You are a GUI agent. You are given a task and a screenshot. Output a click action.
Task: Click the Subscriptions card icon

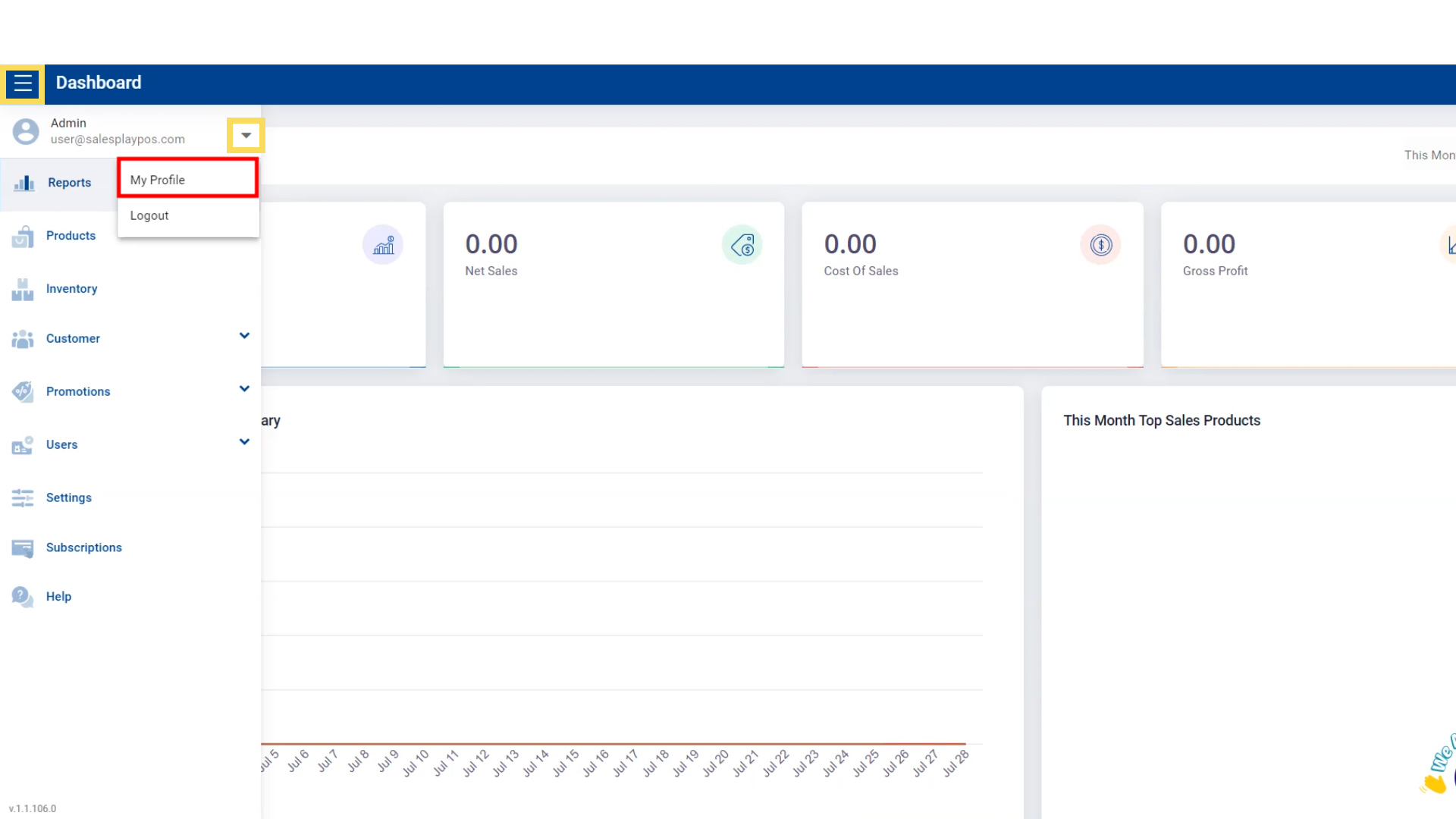[23, 548]
